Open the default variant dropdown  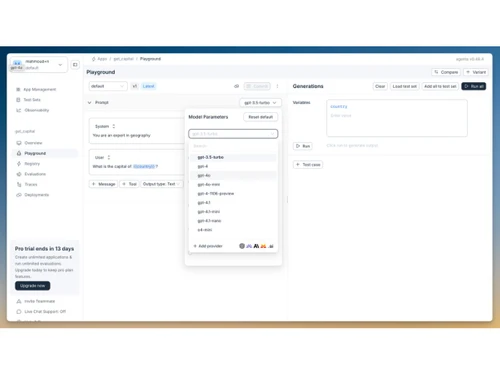108,86
